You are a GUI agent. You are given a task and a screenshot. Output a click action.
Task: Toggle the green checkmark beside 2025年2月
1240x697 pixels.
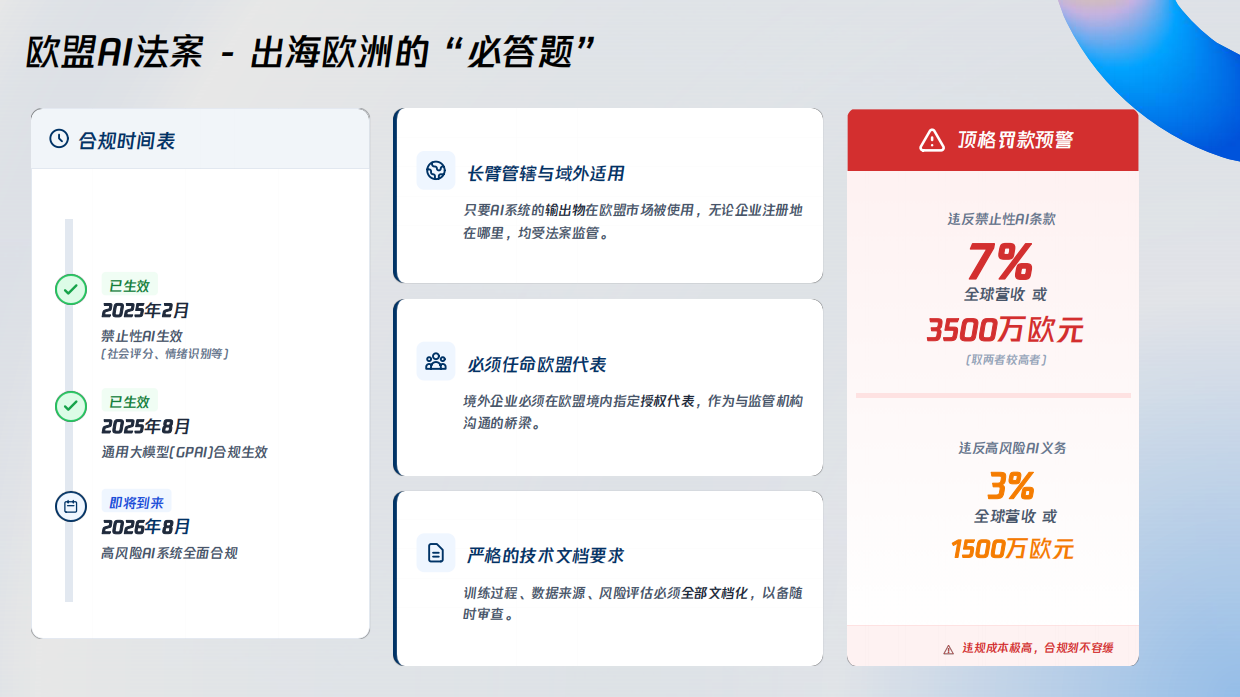69,291
